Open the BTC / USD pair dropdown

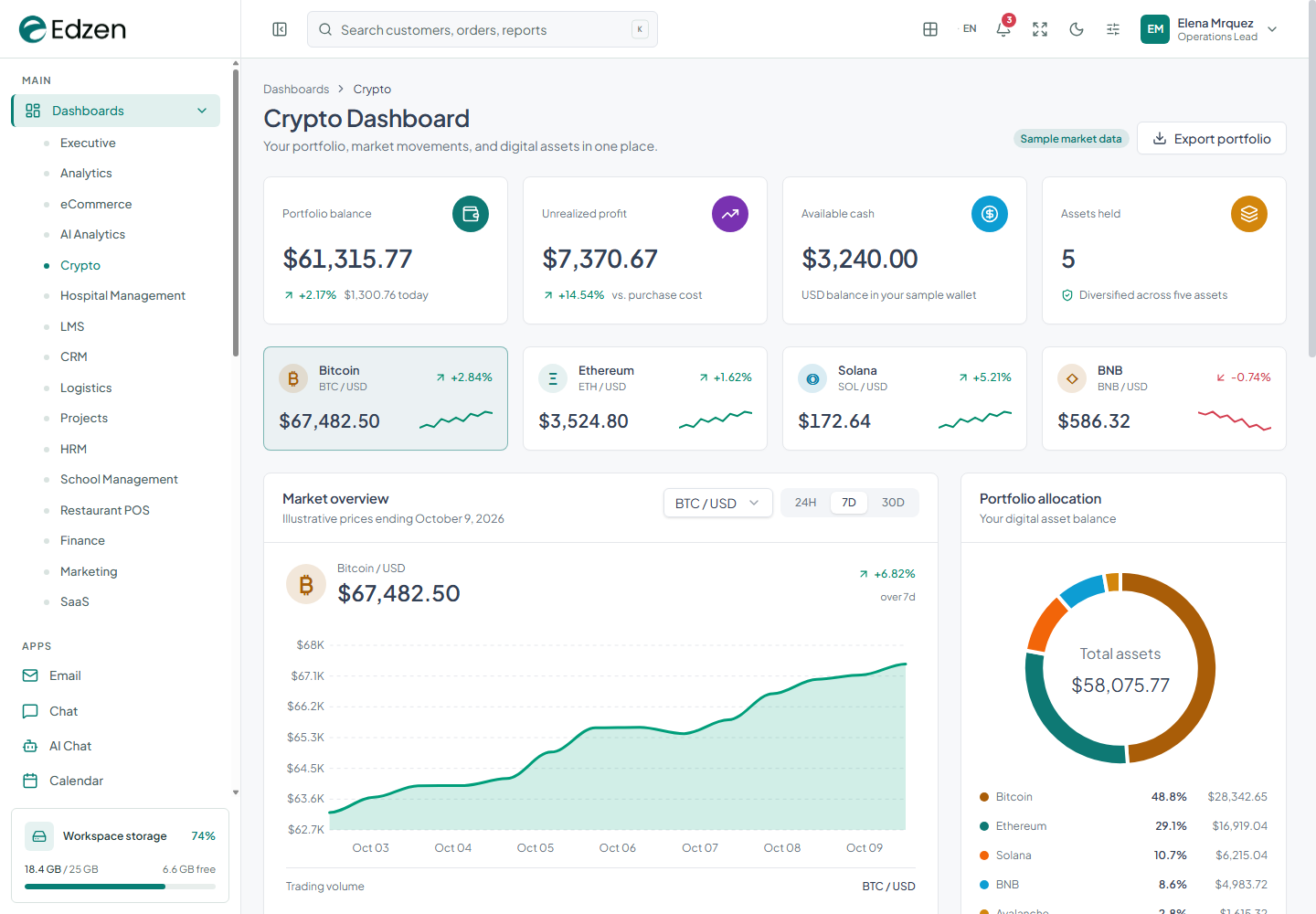pos(717,503)
